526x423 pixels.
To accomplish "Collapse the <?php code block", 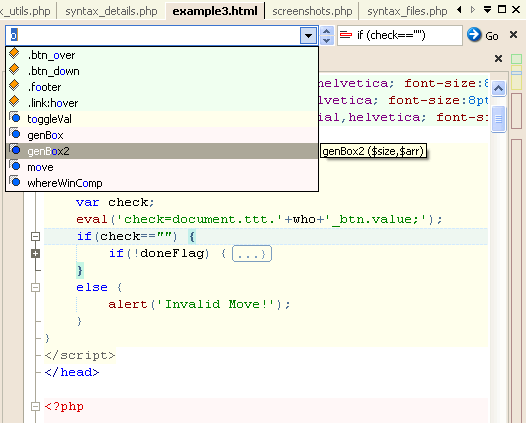I will click(x=35, y=407).
